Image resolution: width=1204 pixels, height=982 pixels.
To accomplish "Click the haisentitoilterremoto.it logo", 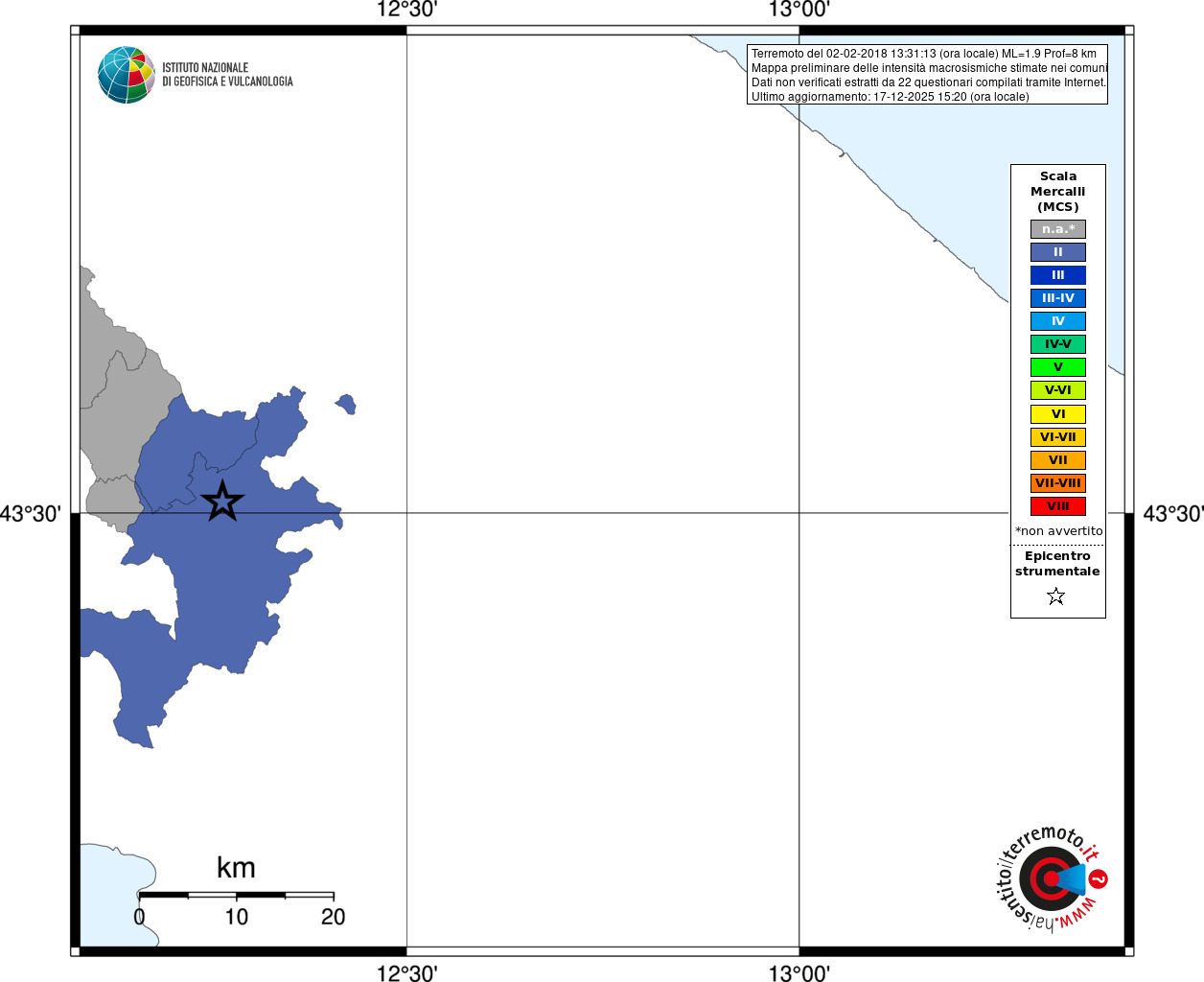I will tap(1053, 878).
